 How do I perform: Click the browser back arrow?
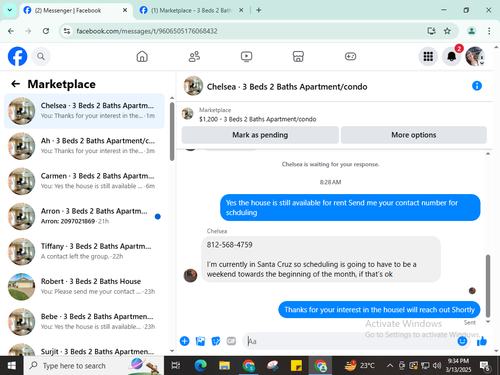click(x=11, y=31)
